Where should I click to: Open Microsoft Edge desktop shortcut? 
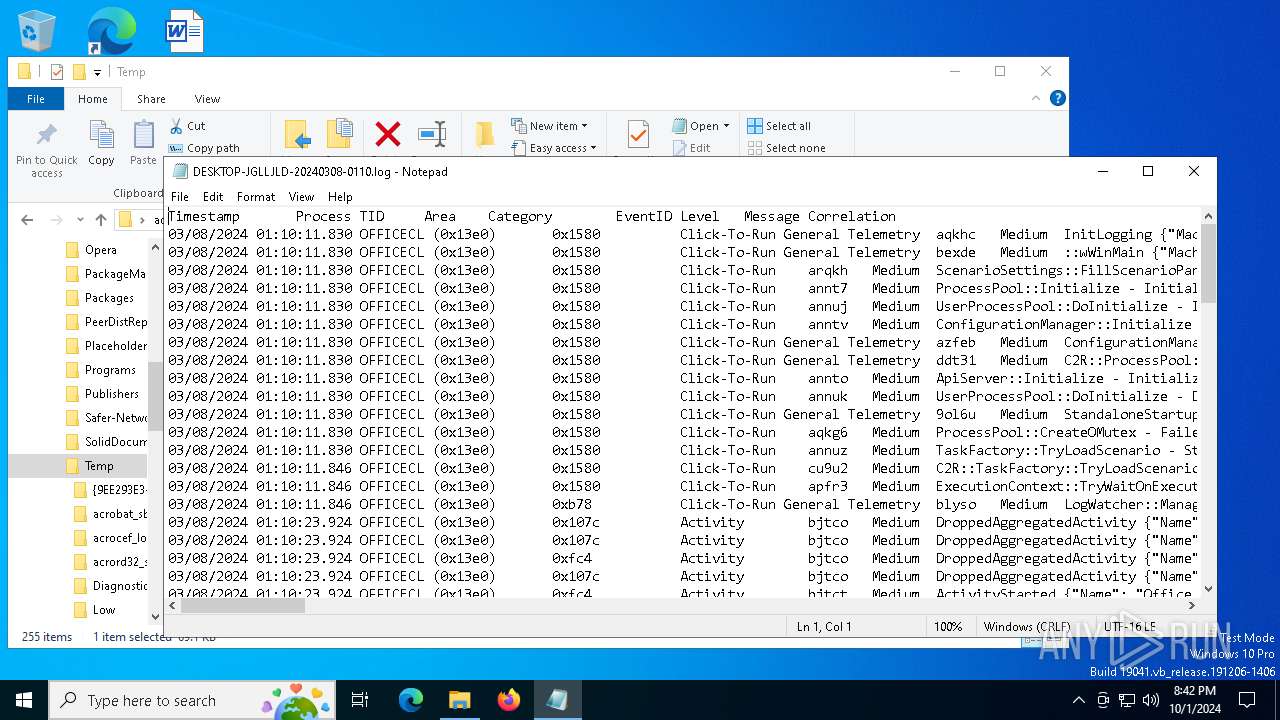point(111,31)
